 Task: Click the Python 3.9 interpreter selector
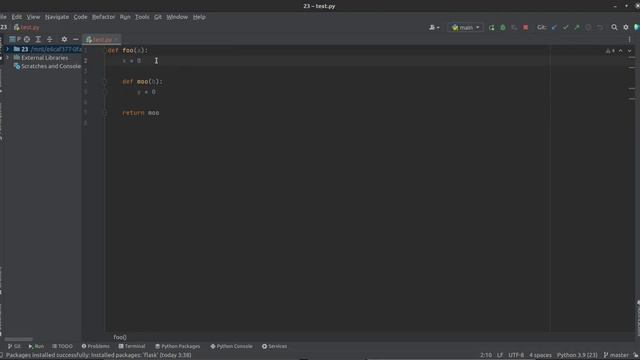[577, 355]
